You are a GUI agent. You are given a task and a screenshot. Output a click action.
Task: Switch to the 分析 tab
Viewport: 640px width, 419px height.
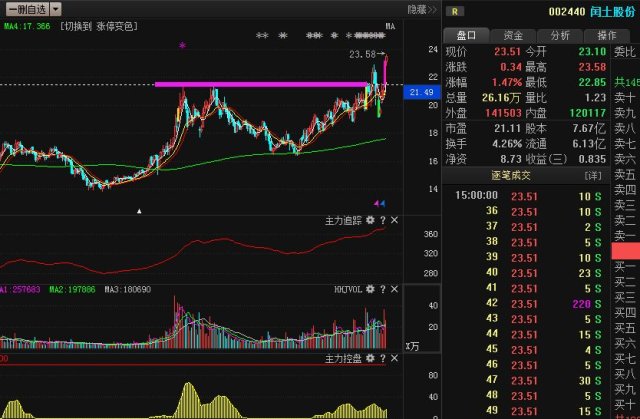[x=560, y=35]
